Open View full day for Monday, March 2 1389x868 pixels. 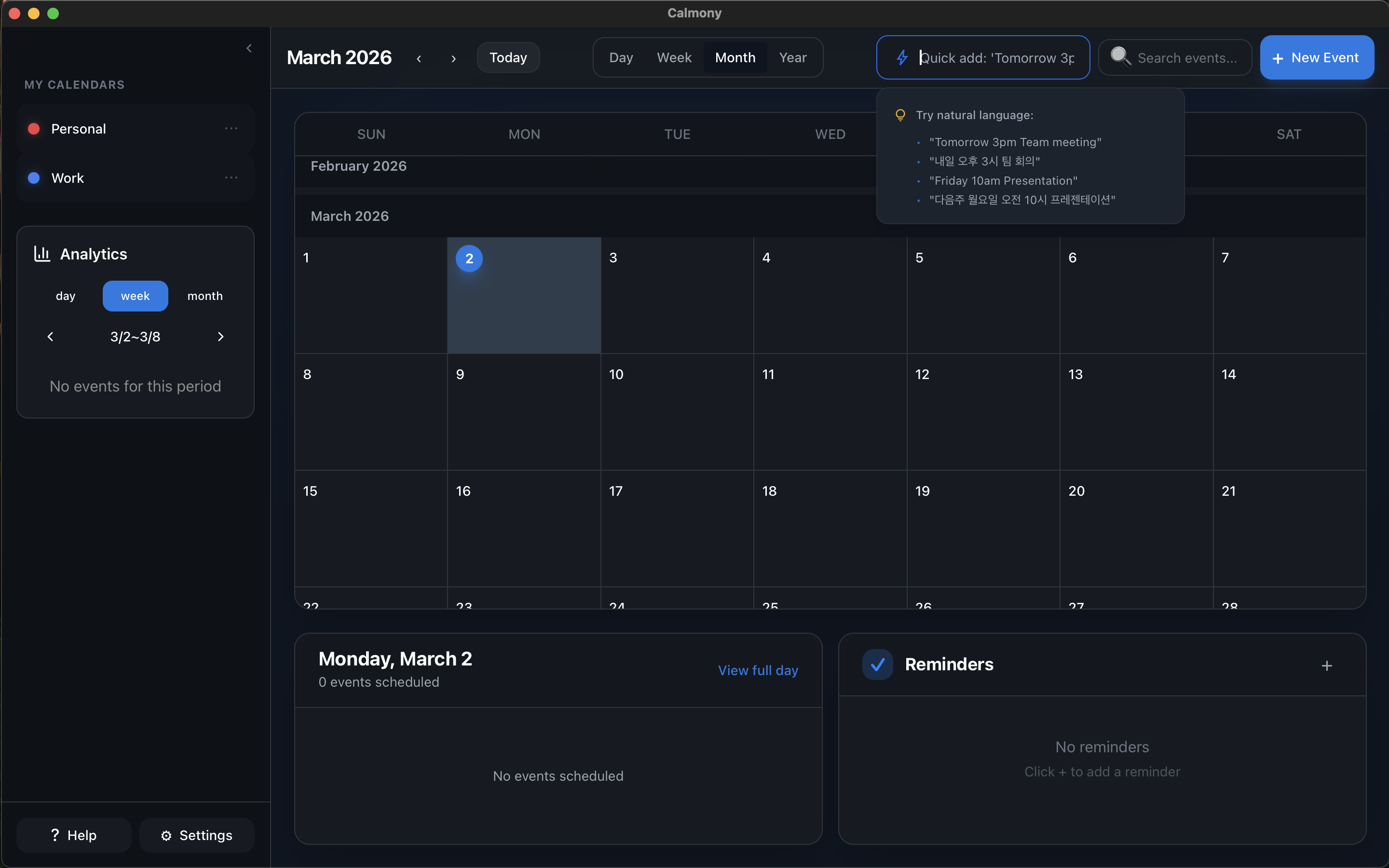pos(758,670)
